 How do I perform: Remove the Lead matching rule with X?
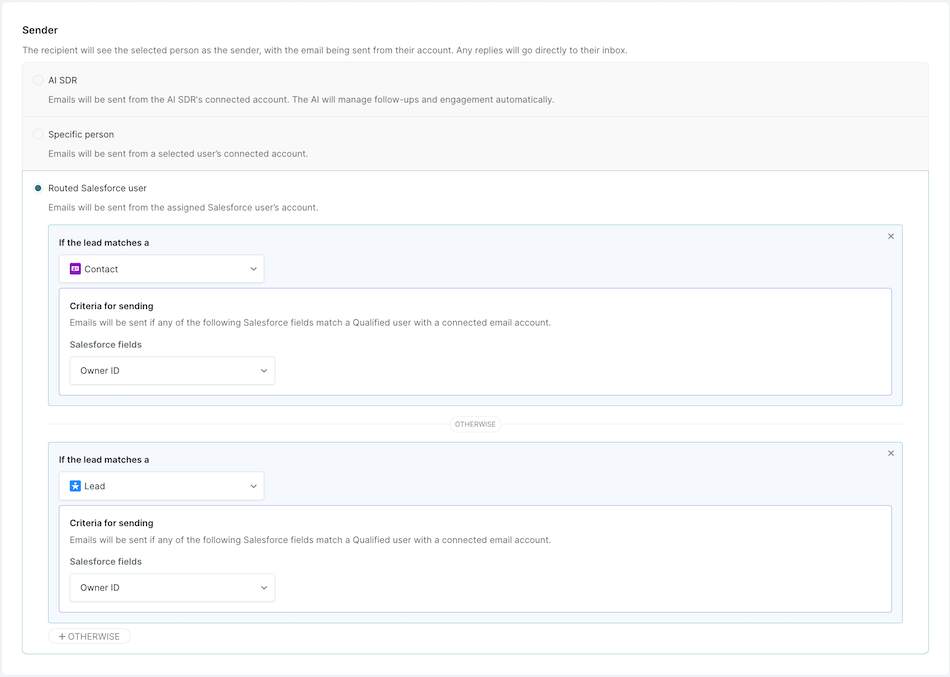pyautogui.click(x=891, y=453)
